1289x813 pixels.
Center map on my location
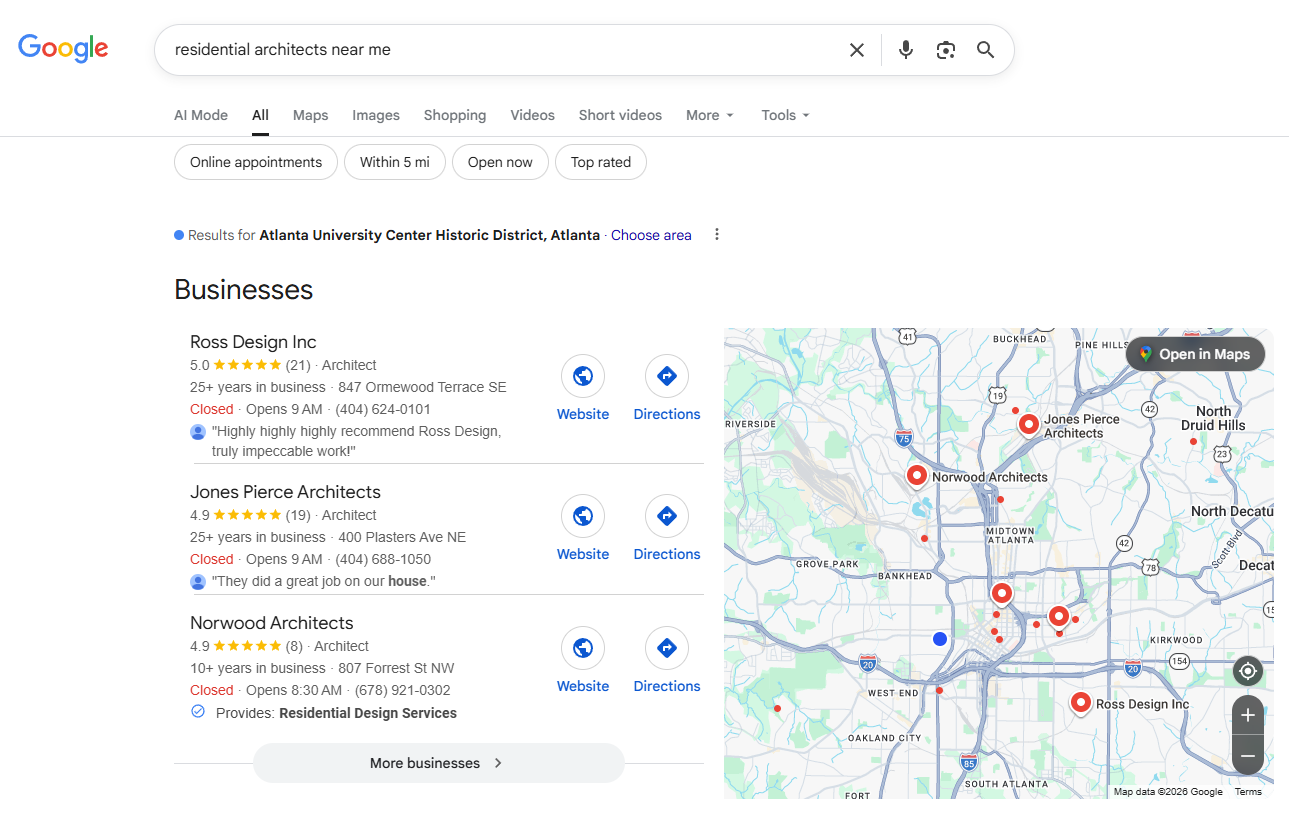point(1248,671)
